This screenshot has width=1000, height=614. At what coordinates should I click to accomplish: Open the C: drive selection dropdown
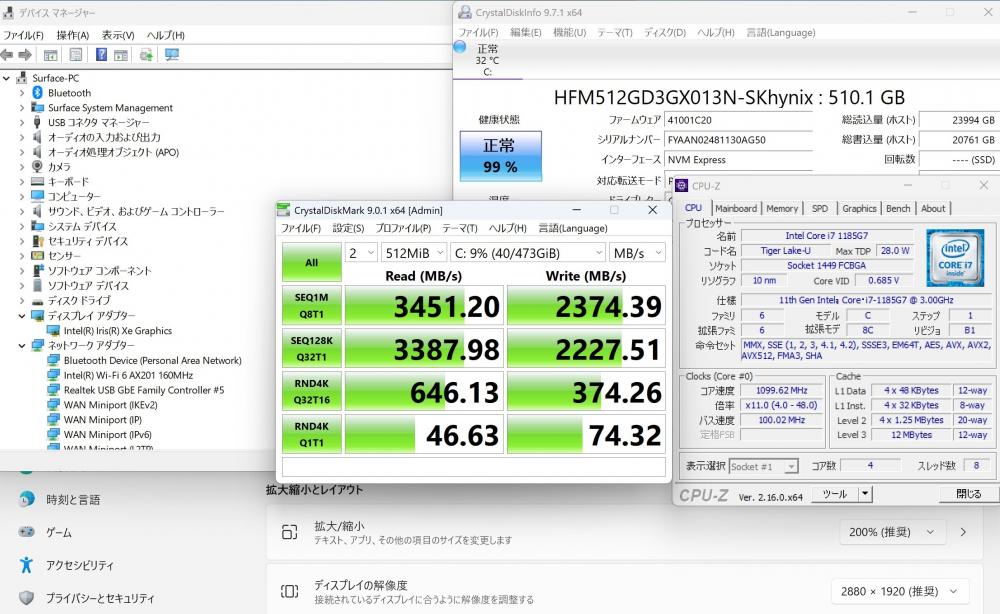(x=527, y=253)
